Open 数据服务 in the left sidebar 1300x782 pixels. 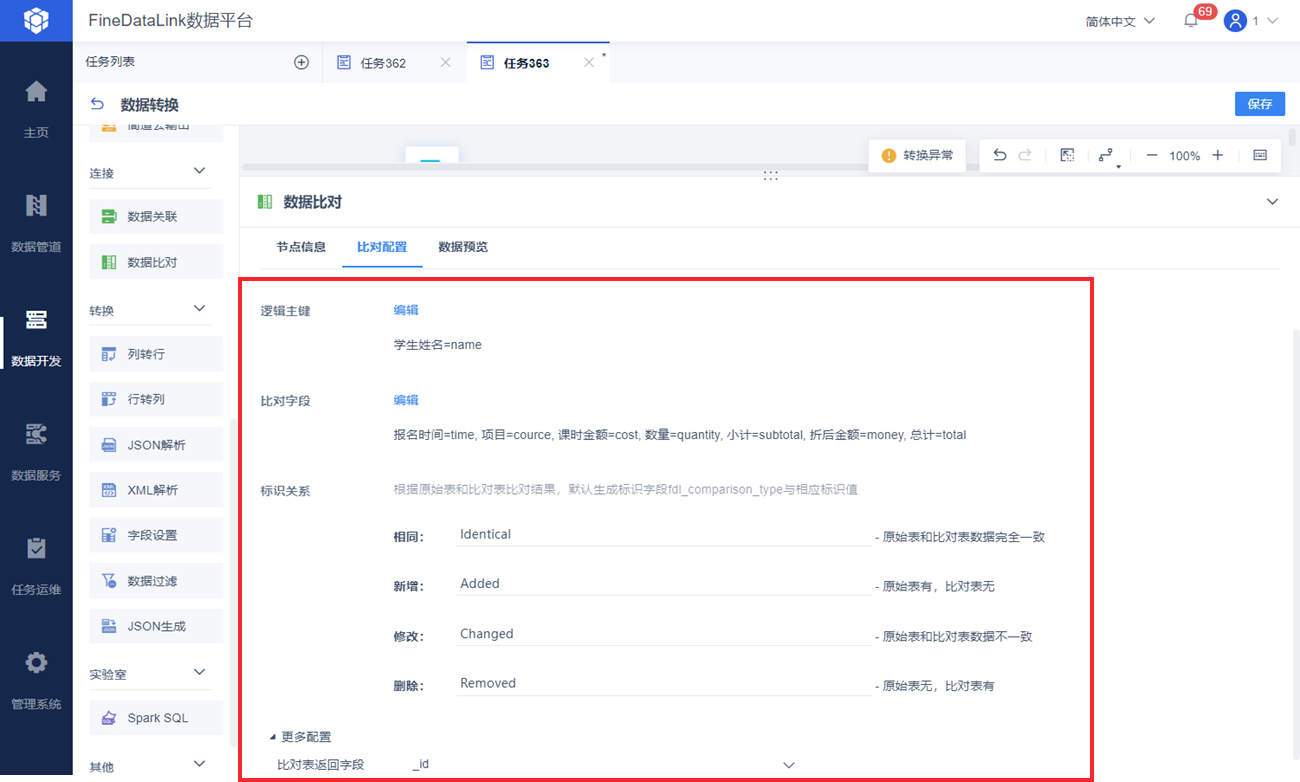(36, 453)
